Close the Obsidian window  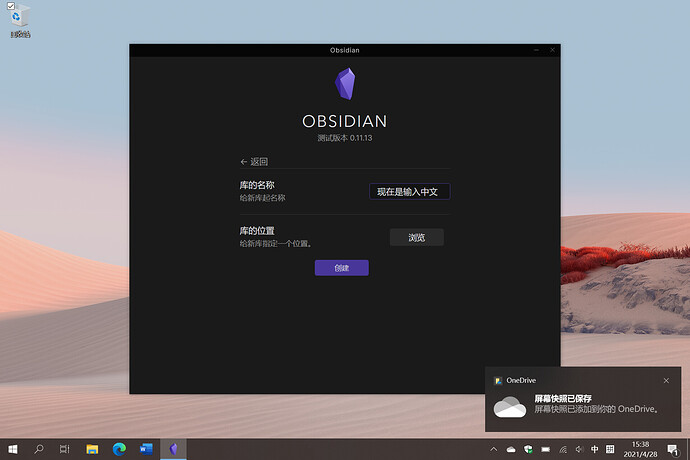552,50
